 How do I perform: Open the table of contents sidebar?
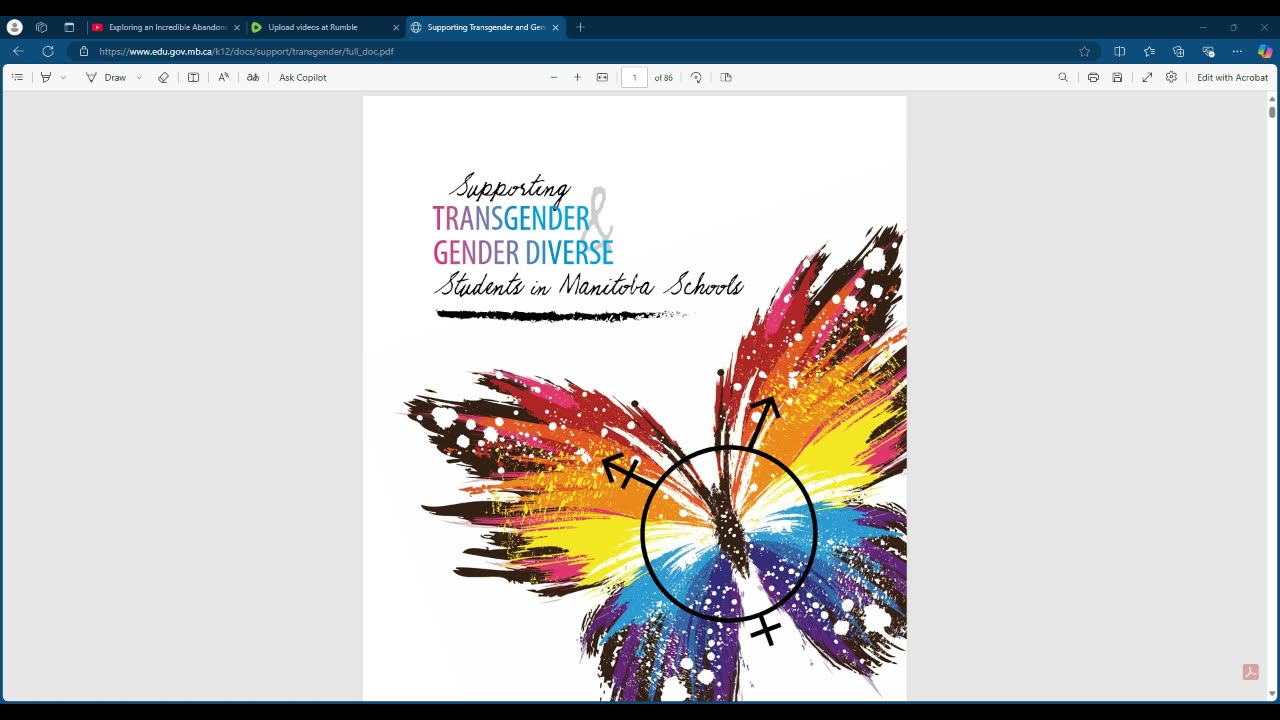point(17,77)
